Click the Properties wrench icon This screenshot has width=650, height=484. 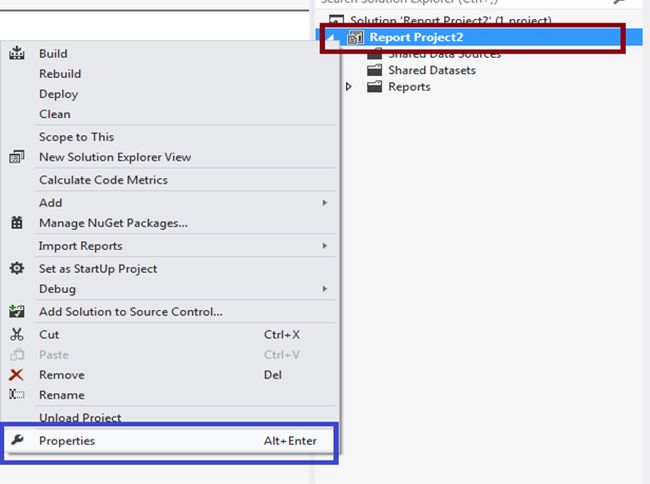pos(16,440)
